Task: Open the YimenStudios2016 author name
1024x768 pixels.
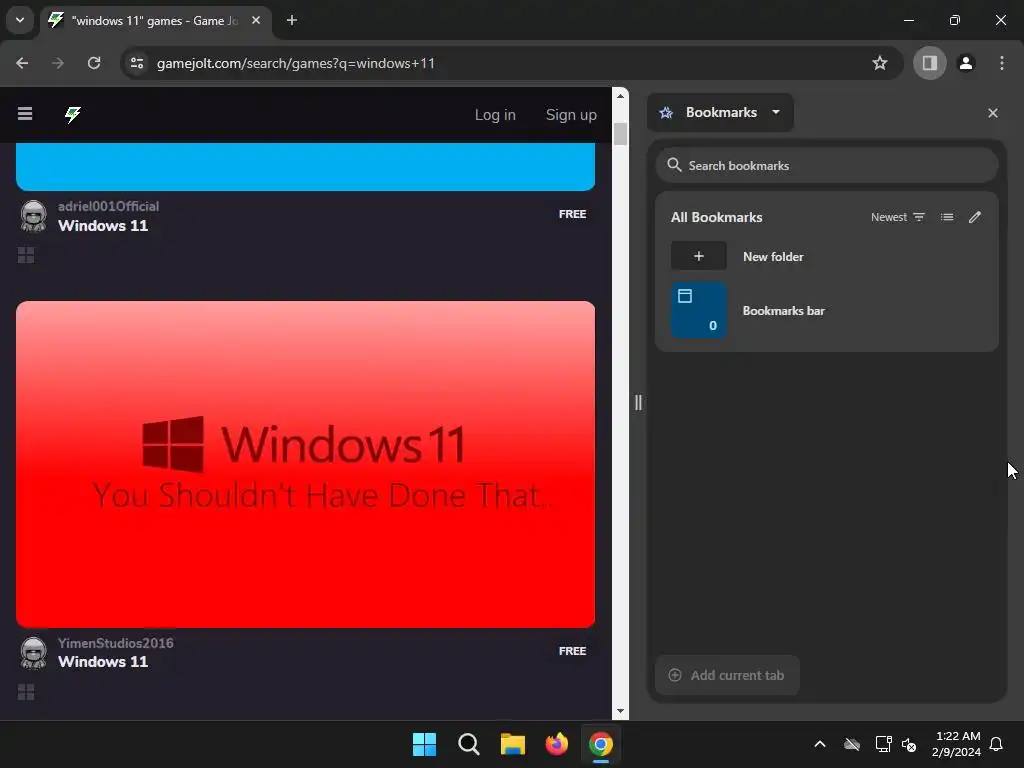Action: [x=116, y=643]
